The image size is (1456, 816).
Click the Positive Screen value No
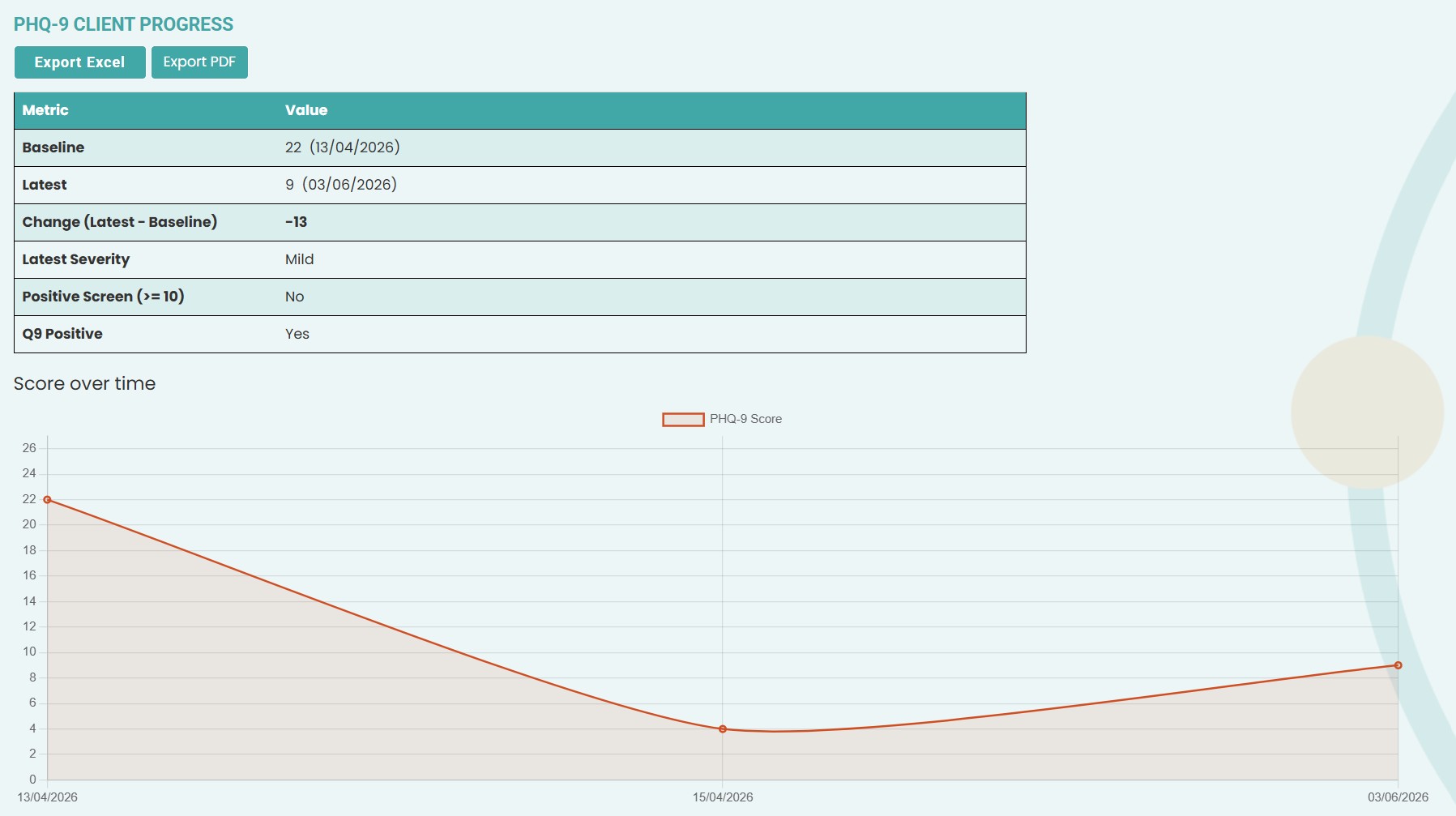click(295, 297)
